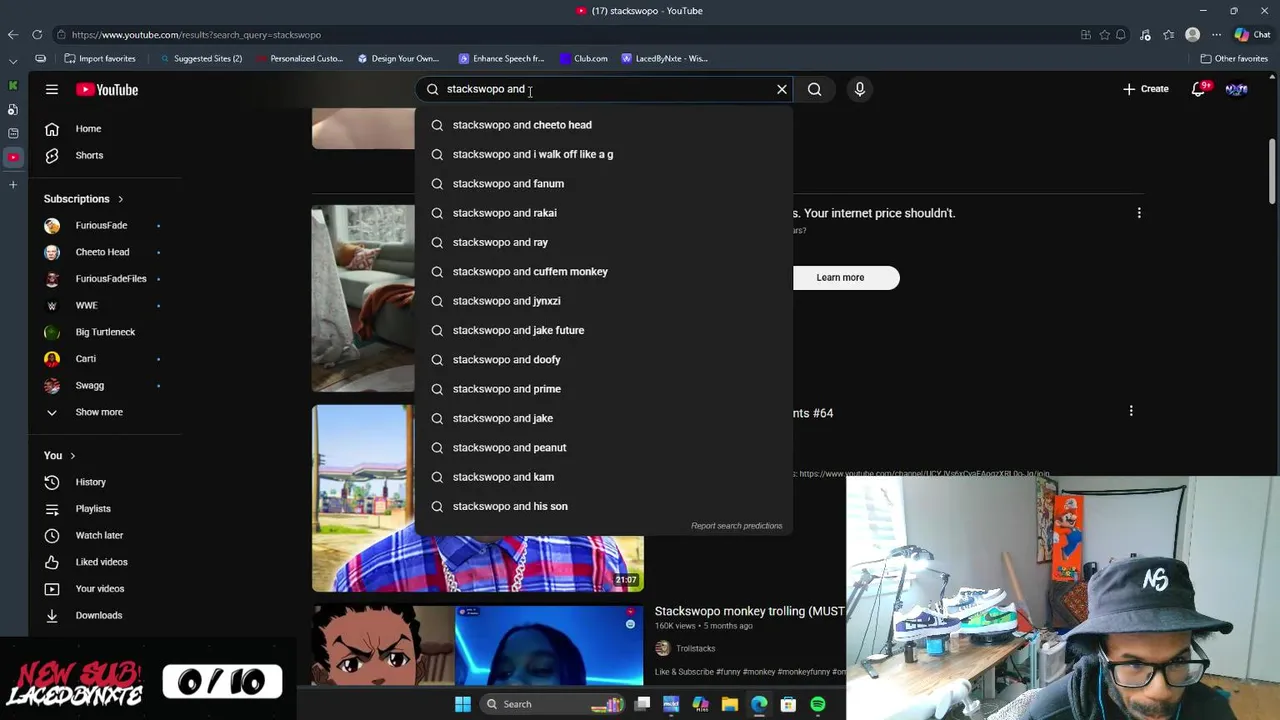Click the YouTube logo
The image size is (1280, 720).
coord(107,90)
